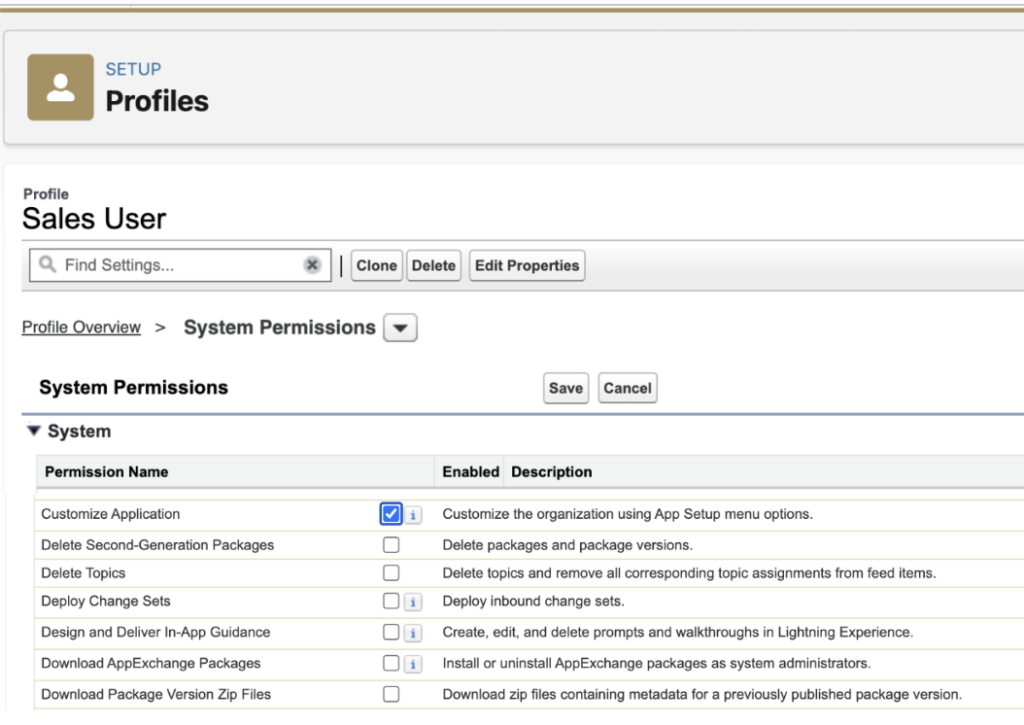Collapse the System section triangle
The width and height of the screenshot is (1024, 725).
pos(33,431)
